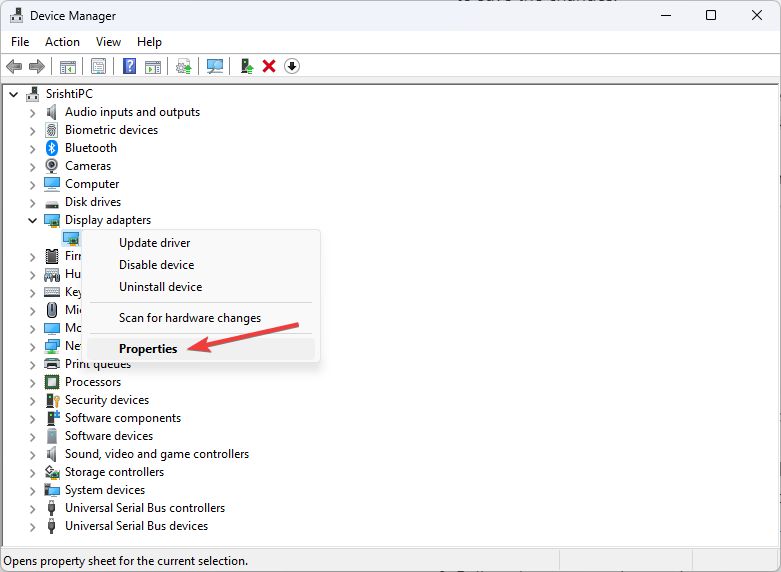
Task: Click the Processors chip icon
Action: click(x=52, y=382)
